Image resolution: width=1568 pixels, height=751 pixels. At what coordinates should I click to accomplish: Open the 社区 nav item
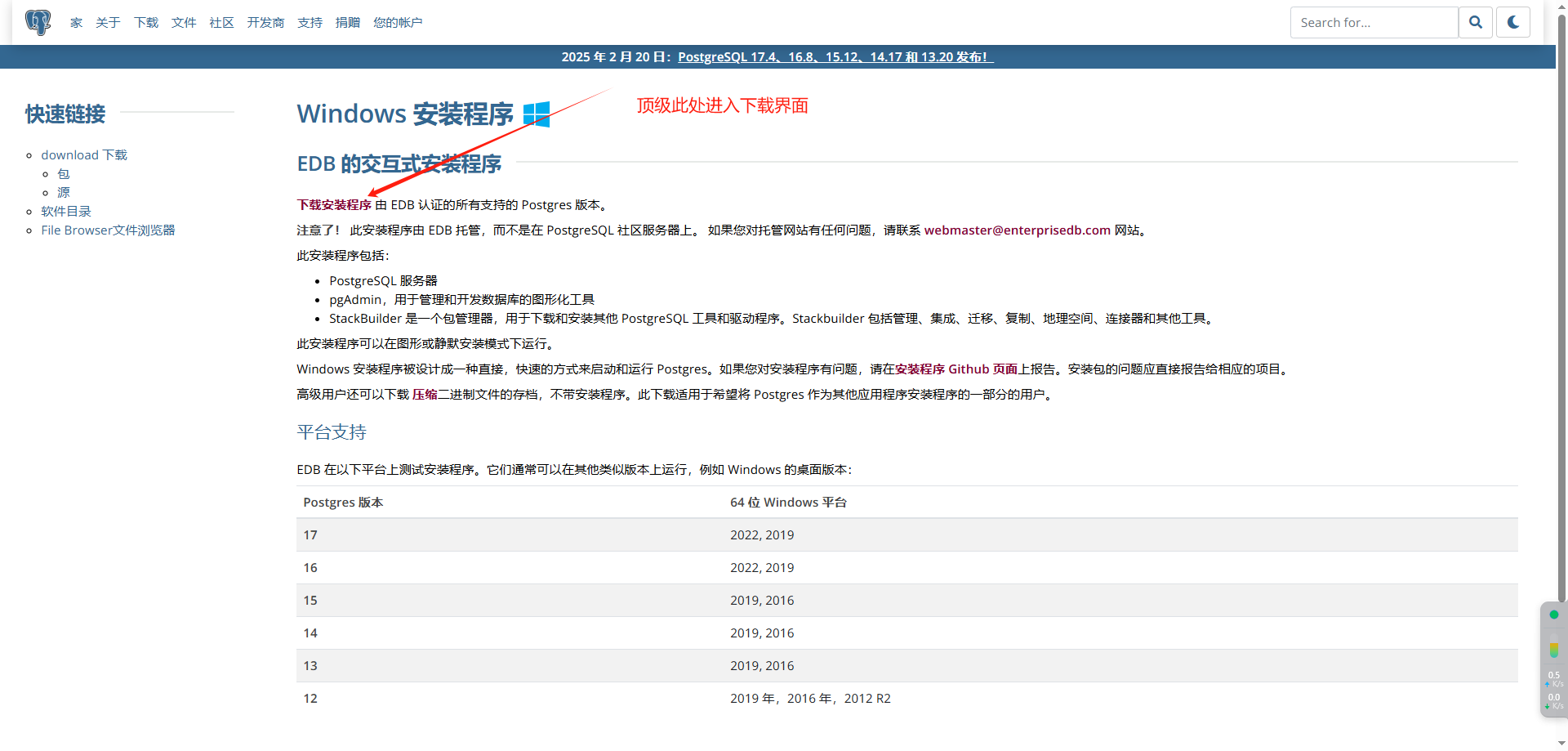221,22
